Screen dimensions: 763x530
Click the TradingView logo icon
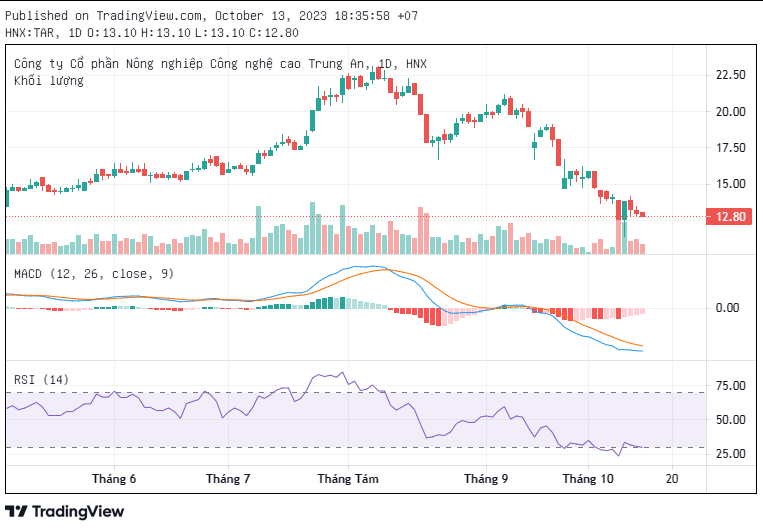pos(17,511)
